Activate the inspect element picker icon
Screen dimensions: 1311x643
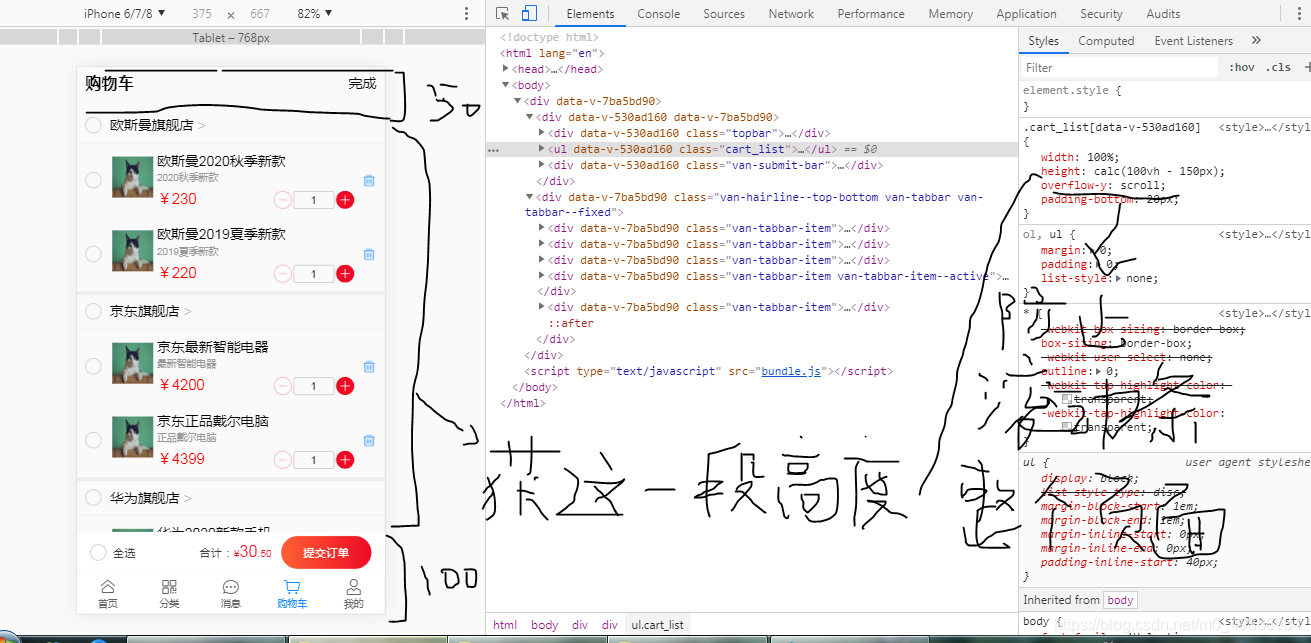pos(503,14)
